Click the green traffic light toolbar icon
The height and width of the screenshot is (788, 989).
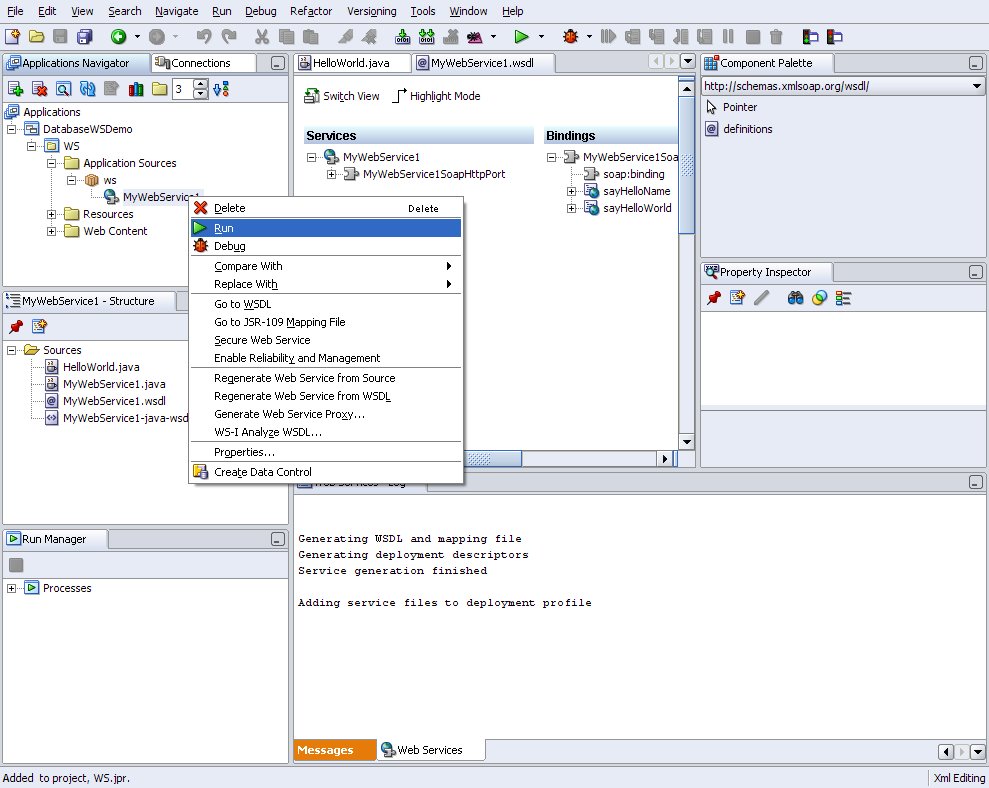(x=810, y=37)
